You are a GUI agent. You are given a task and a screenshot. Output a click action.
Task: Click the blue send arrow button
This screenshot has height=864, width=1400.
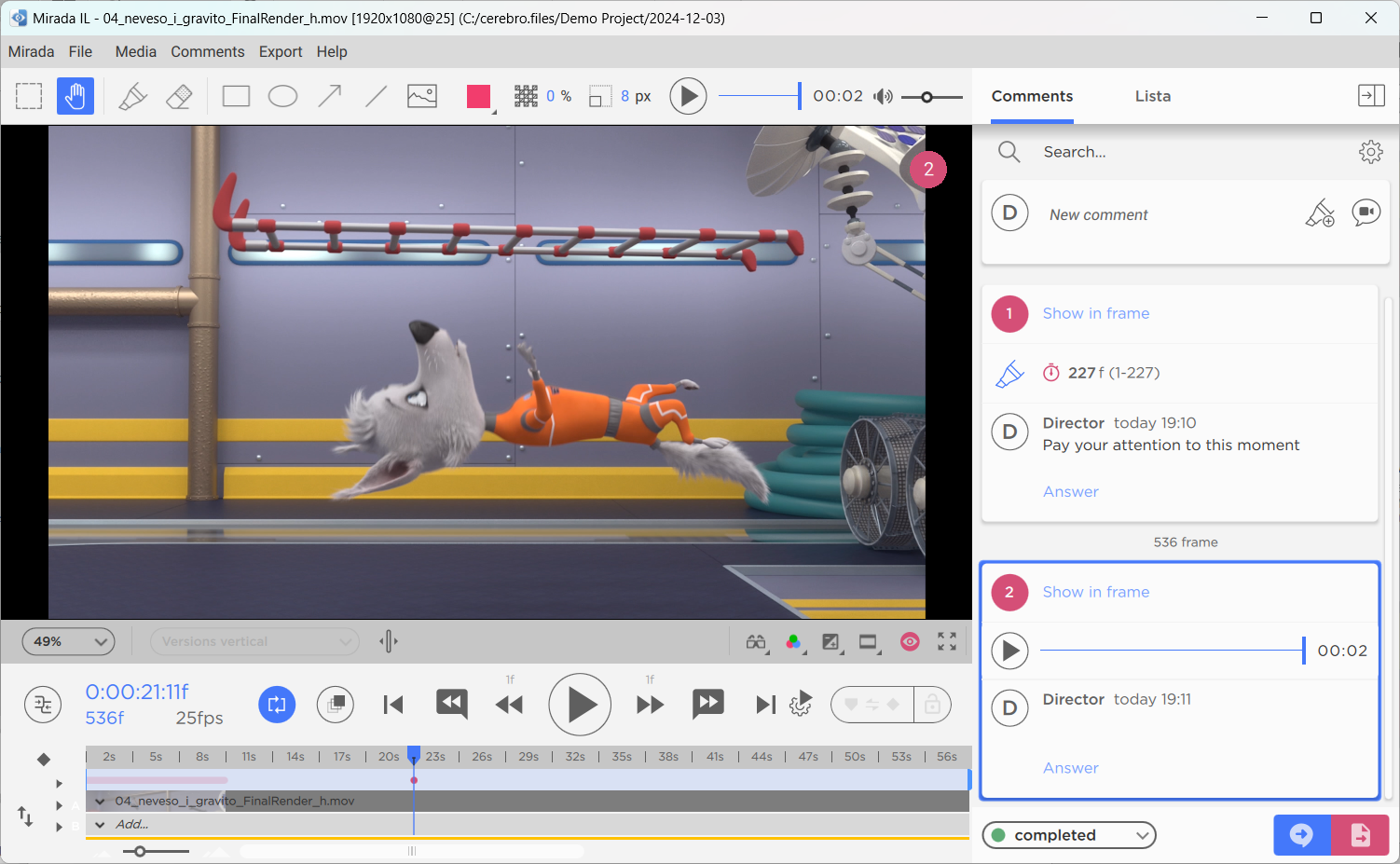(1302, 835)
